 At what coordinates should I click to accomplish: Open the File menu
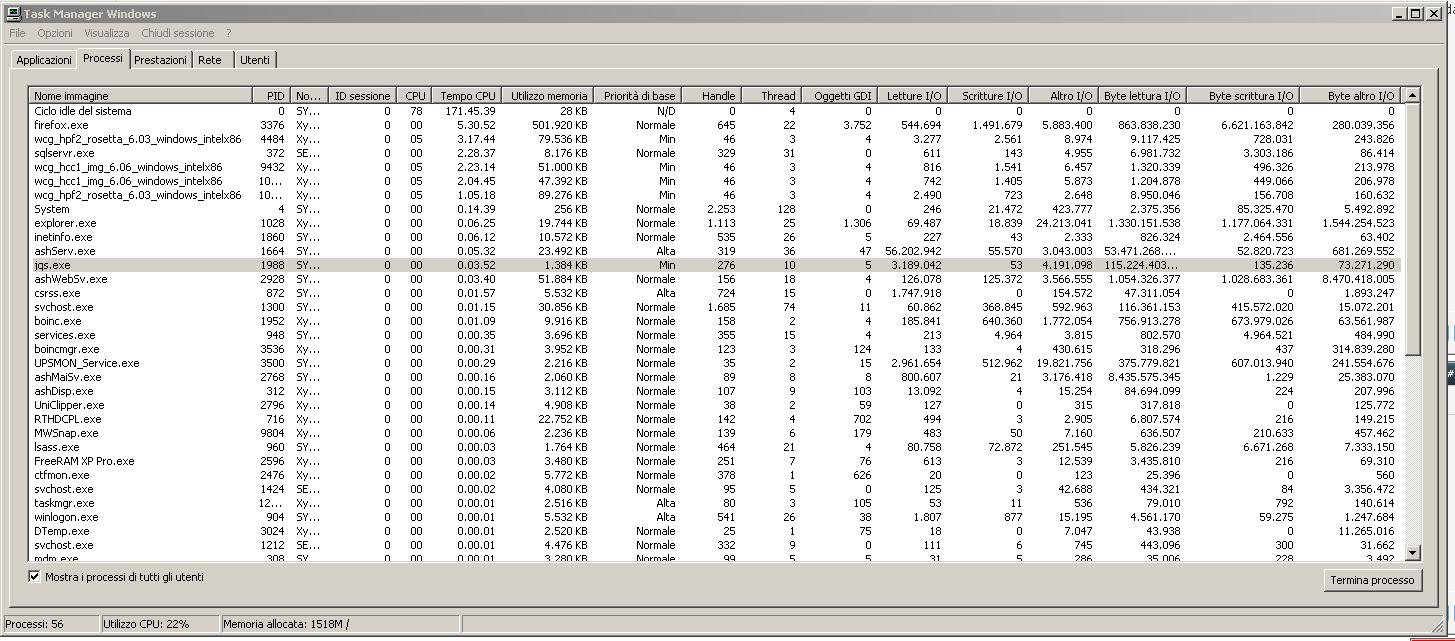tap(17, 33)
